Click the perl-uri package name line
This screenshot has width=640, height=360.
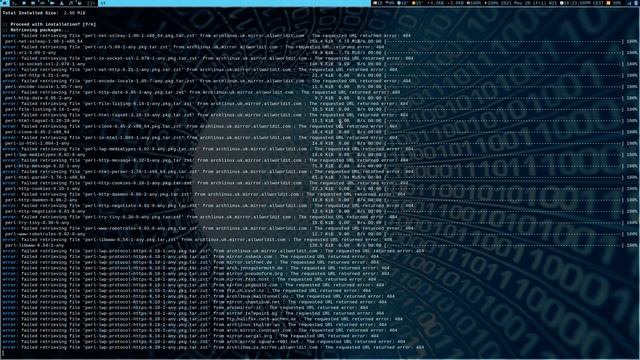click(x=30, y=53)
